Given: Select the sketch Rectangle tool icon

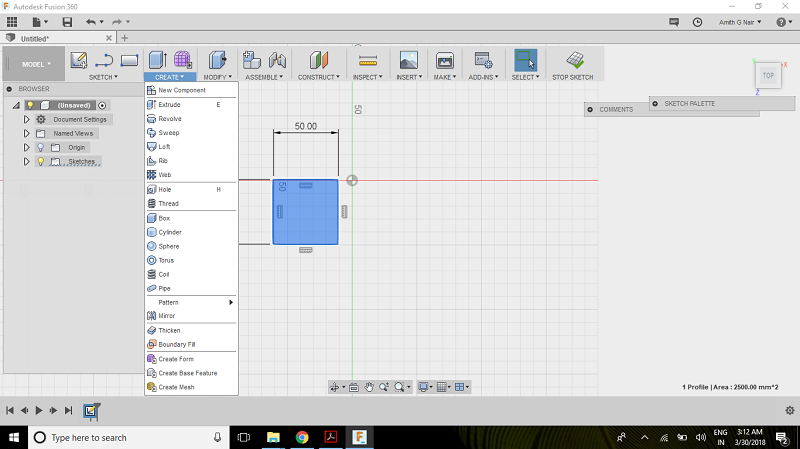Looking at the screenshot, I should coord(129,61).
